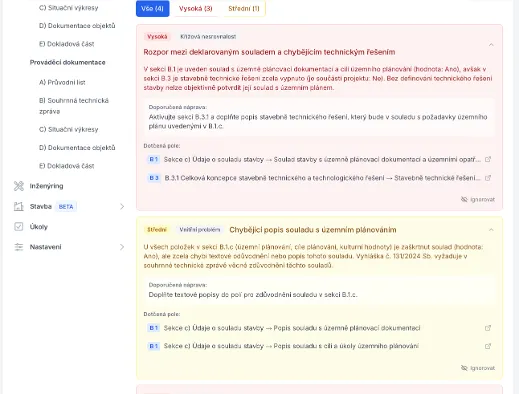Click the title Chybějící popis souladu s územním plánováním
The height and width of the screenshot is (394, 519).
click(313, 230)
